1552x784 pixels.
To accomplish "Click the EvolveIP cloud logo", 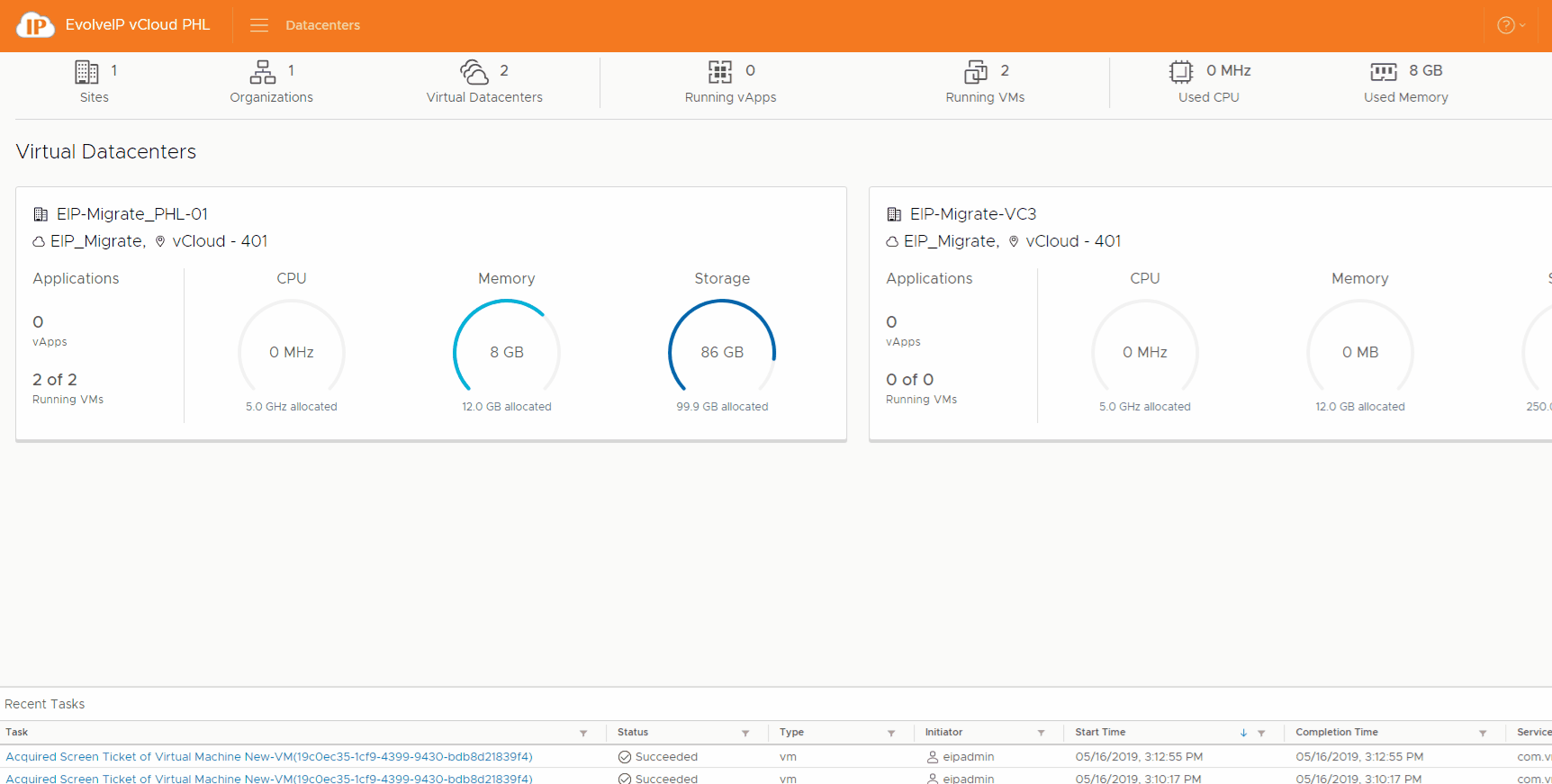I will coord(35,25).
